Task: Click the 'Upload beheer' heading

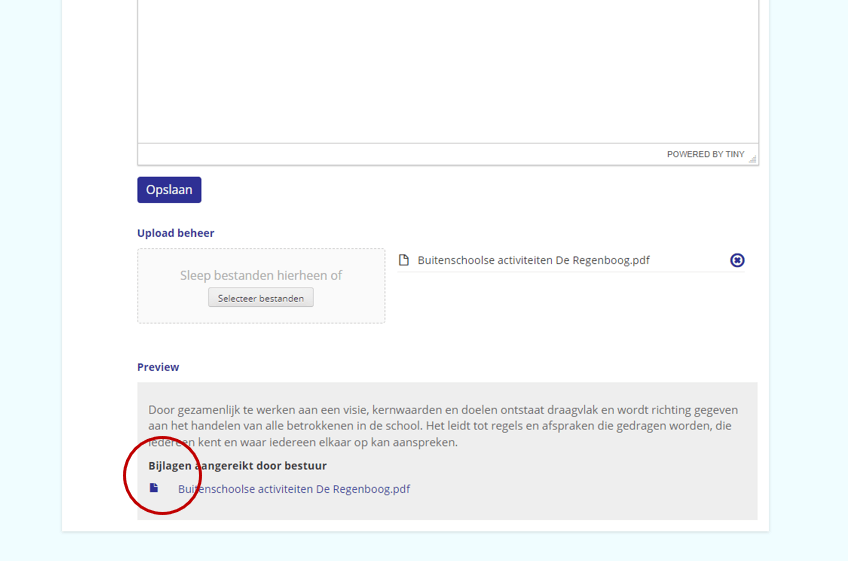Action: [x=176, y=233]
